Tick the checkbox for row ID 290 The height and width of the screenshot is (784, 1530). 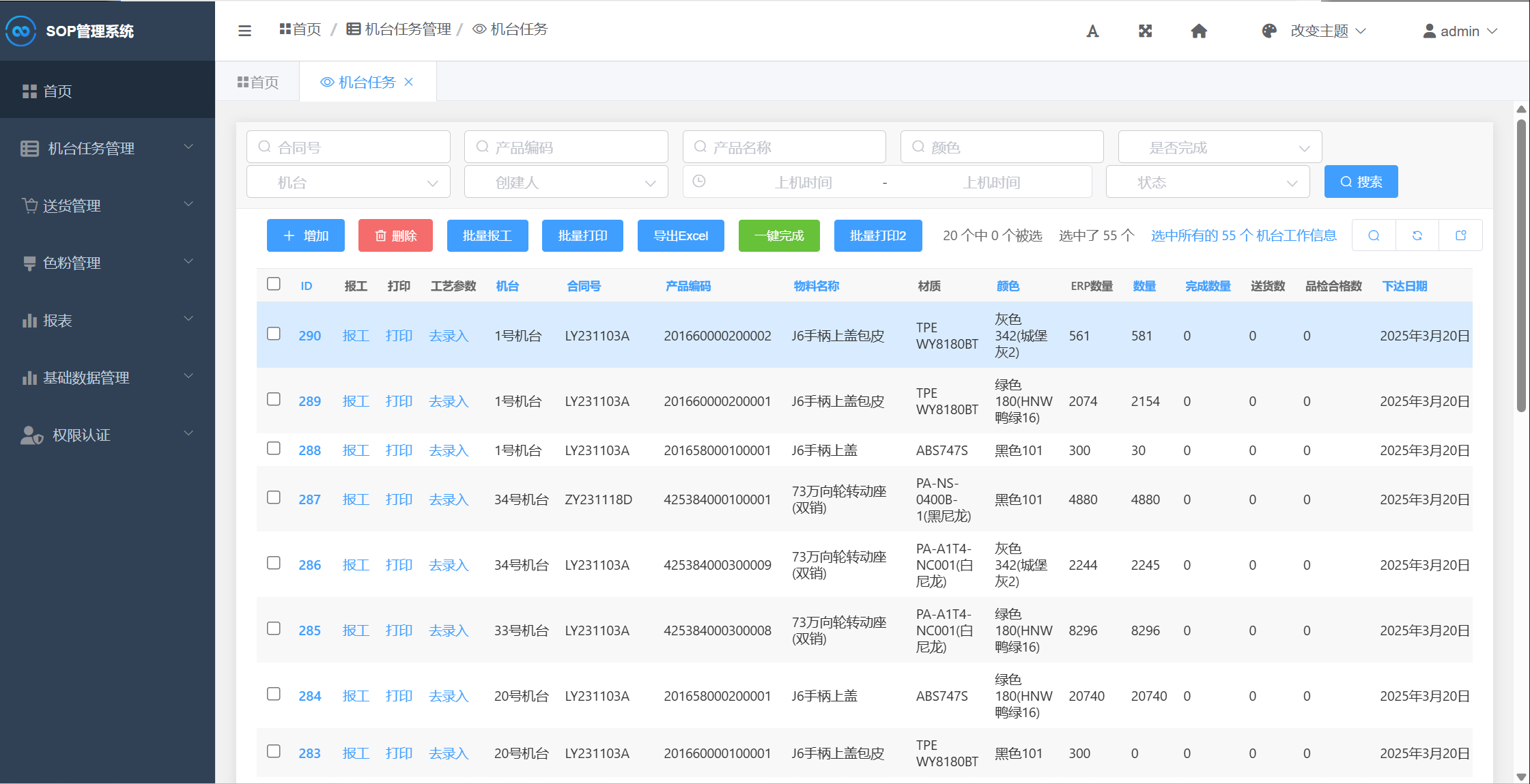click(x=274, y=334)
